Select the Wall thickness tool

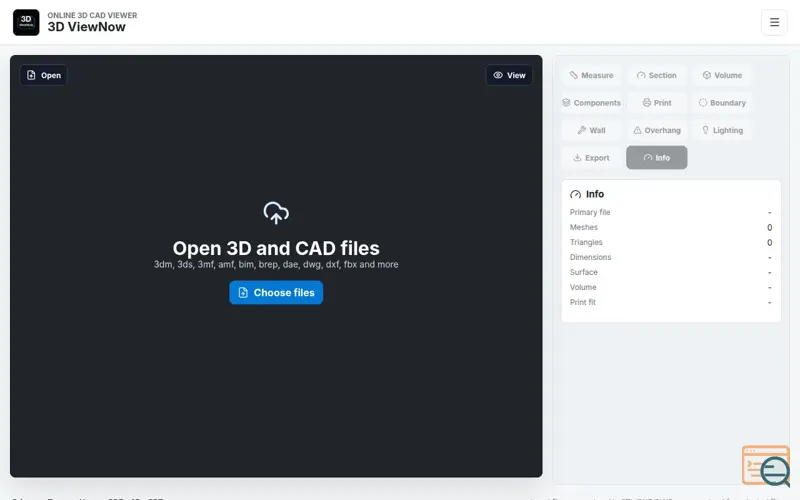591,130
